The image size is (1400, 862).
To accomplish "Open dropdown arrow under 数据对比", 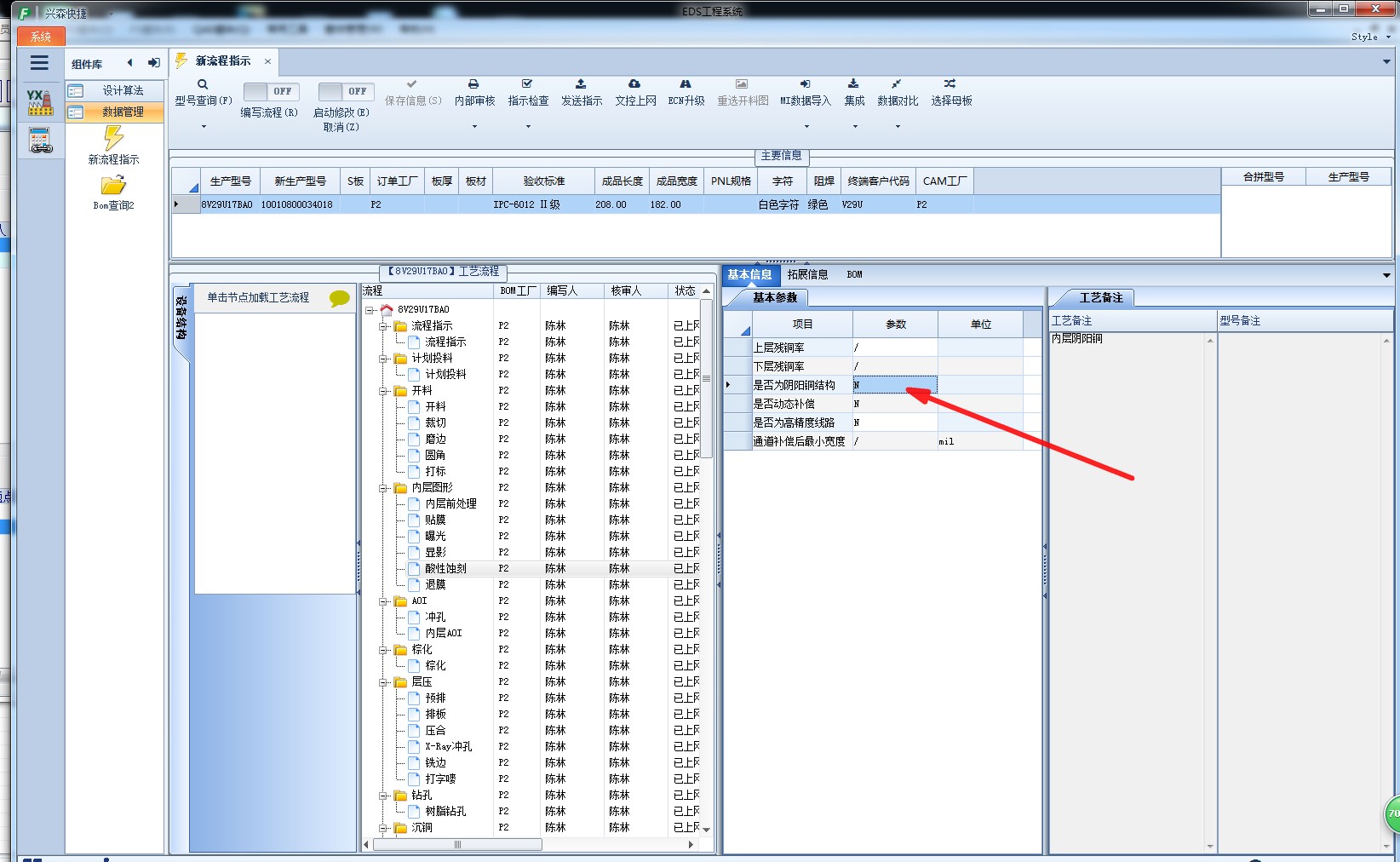I will coord(898,127).
